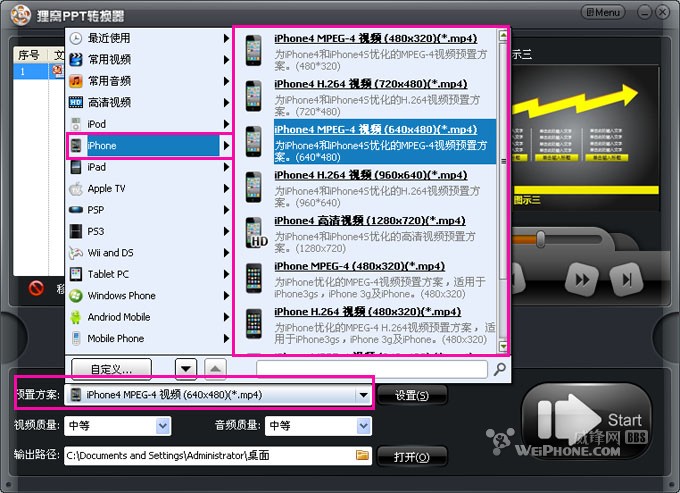This screenshot has width=680, height=493.
Task: Choose iPhone MPEG-4 (480x320) preset
Action: pyautogui.click(x=367, y=279)
